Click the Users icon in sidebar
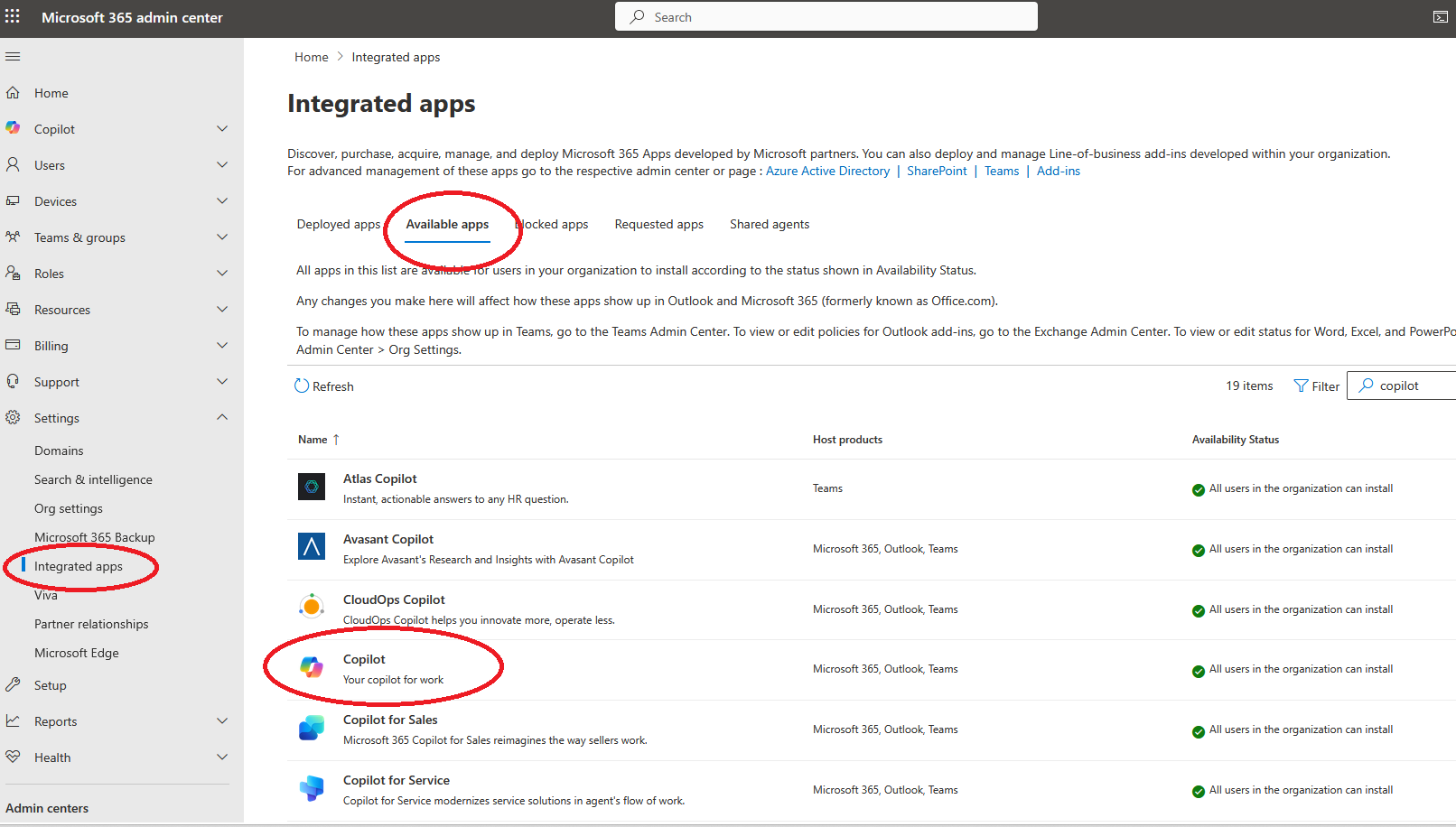The width and height of the screenshot is (1456, 827). coord(13,165)
